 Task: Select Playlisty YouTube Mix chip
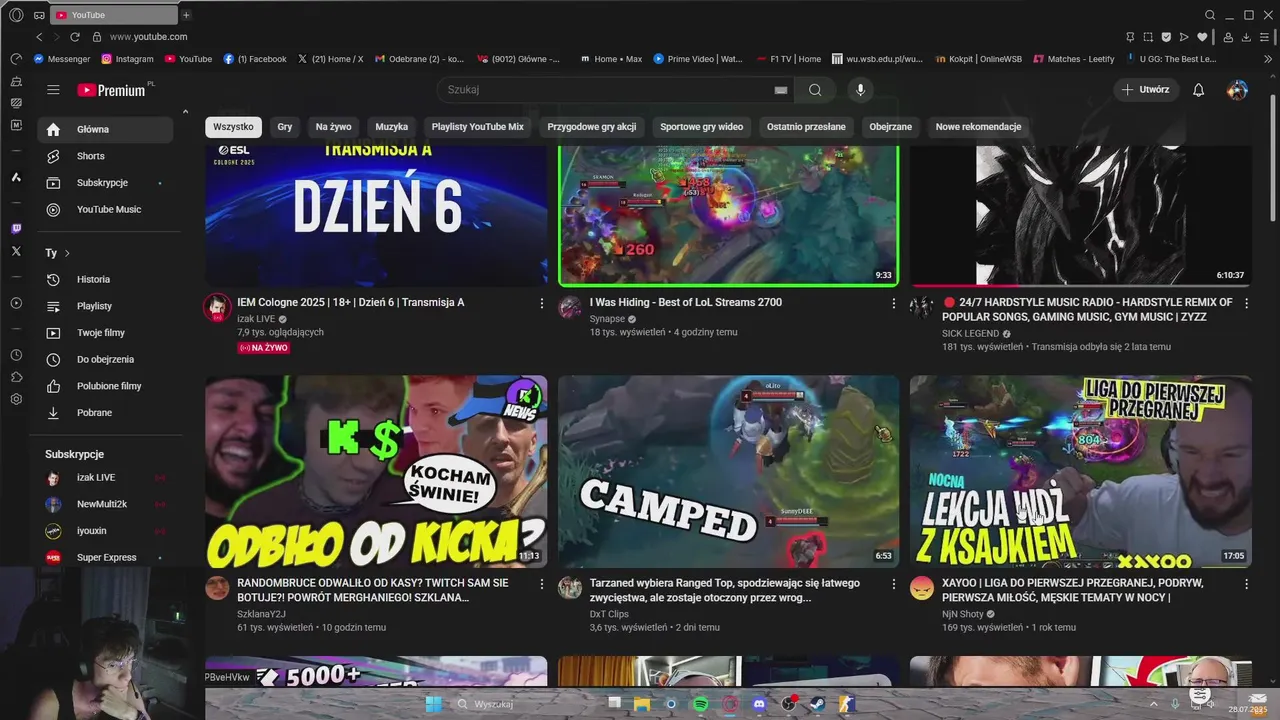pyautogui.click(x=478, y=127)
